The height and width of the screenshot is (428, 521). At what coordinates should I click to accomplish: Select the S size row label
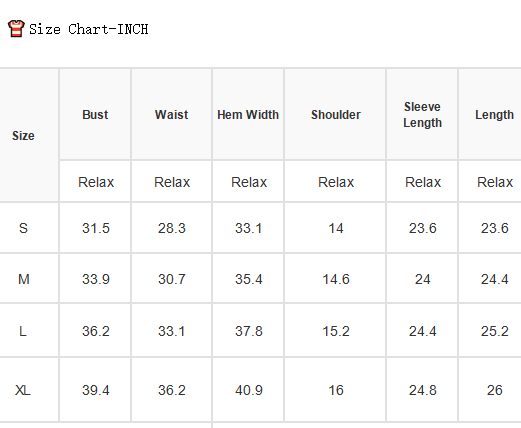click(x=23, y=228)
